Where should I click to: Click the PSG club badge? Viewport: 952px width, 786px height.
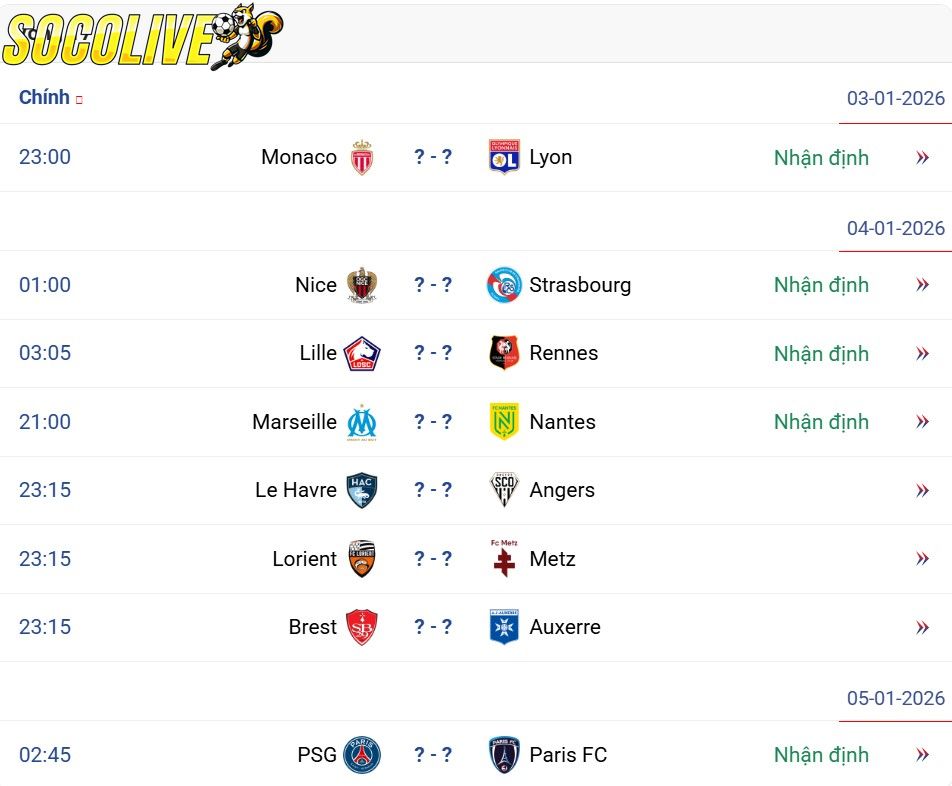click(x=362, y=755)
